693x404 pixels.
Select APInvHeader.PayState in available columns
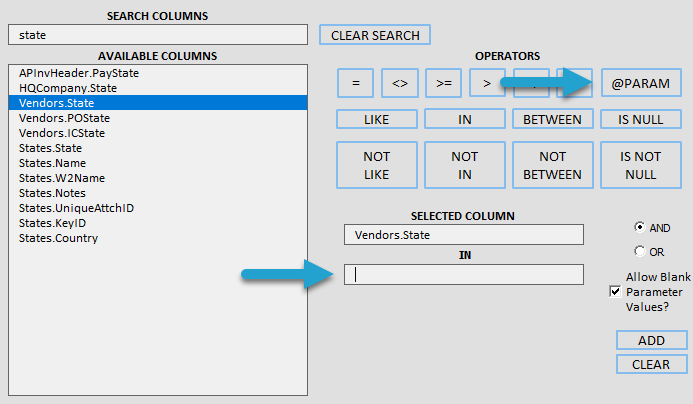tap(158, 73)
